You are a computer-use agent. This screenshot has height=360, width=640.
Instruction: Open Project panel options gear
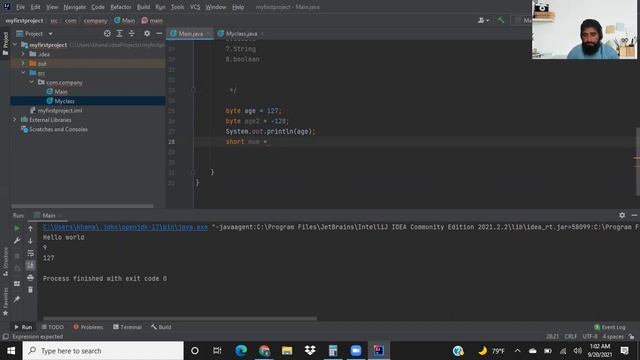[x=147, y=33]
